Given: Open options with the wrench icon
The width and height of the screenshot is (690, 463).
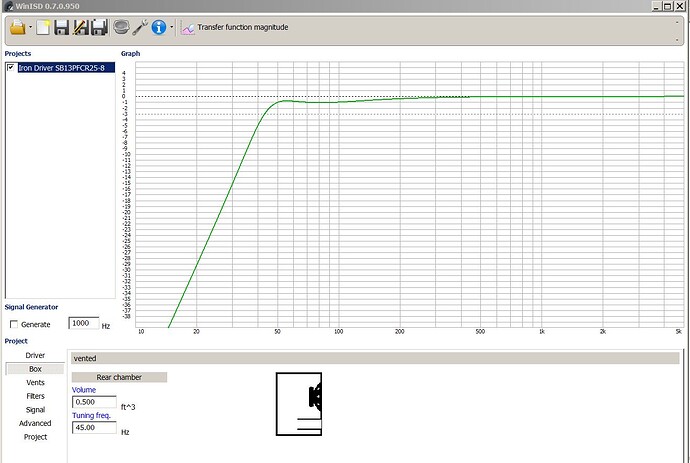Looking at the screenshot, I should (140, 27).
